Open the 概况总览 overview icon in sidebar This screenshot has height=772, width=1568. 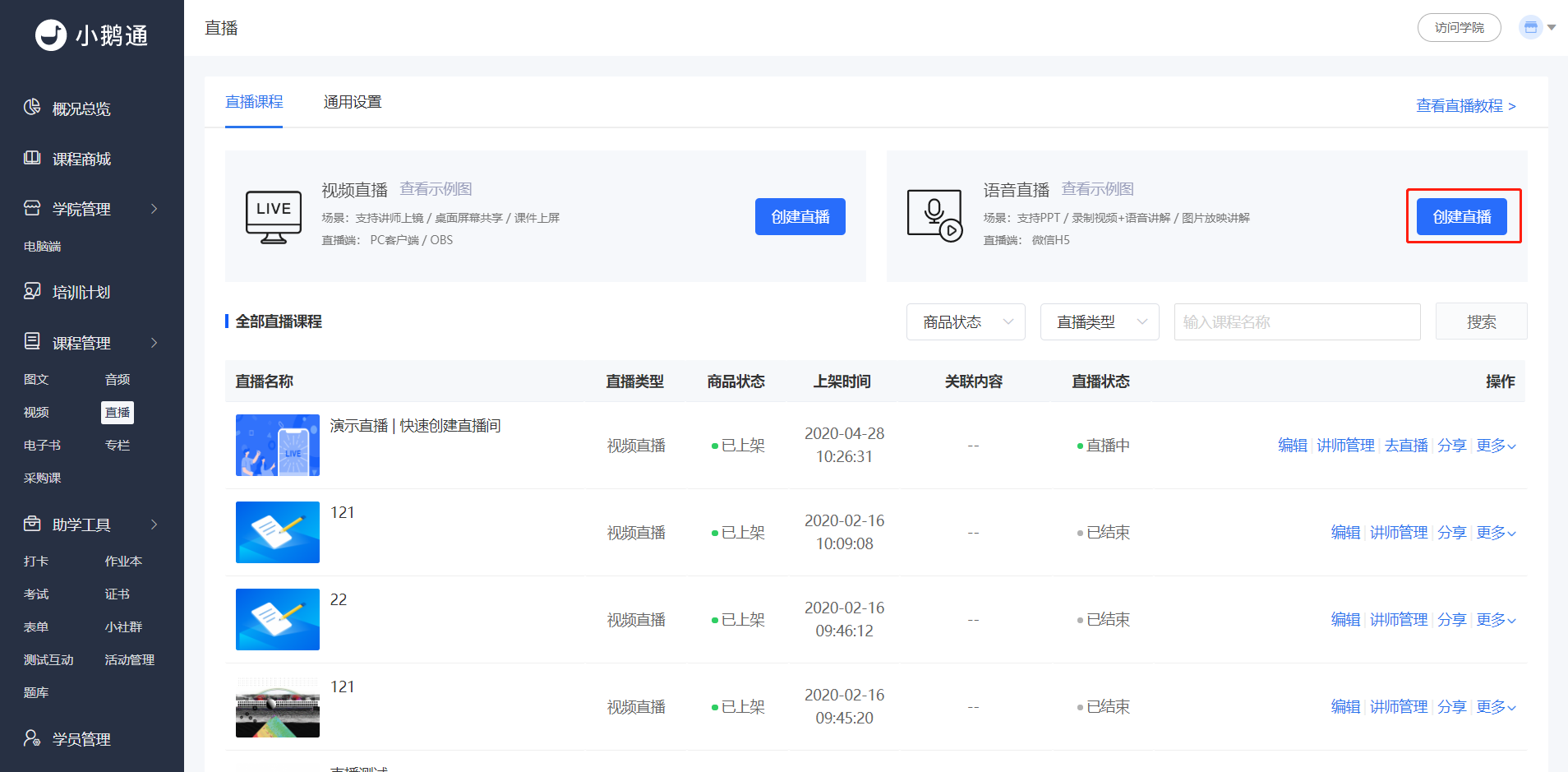(32, 108)
